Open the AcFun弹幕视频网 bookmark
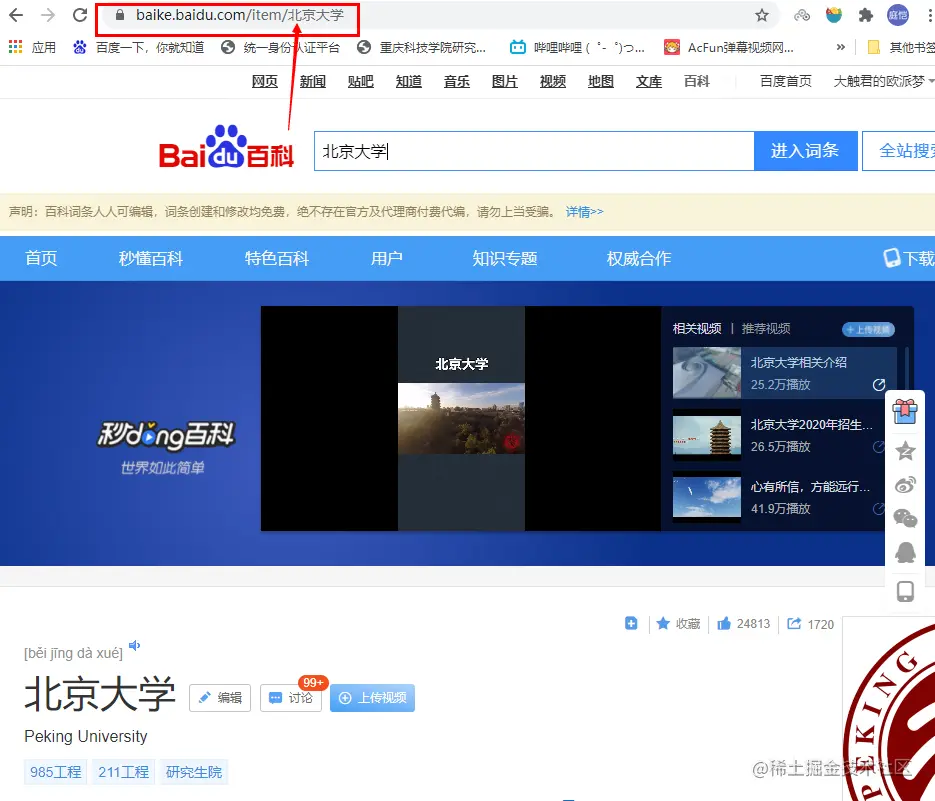The width and height of the screenshot is (935, 801). pos(729,47)
